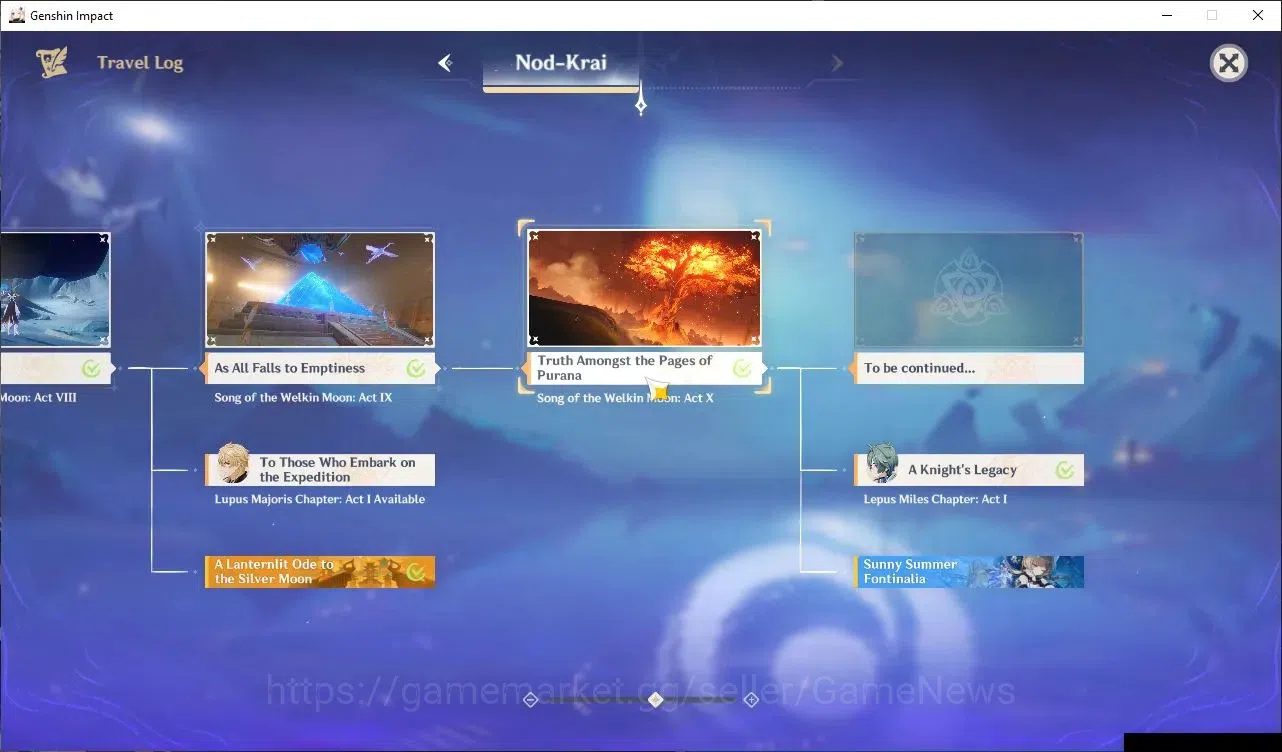
Task: Close the Travel Log with the round X icon
Action: (x=1228, y=64)
